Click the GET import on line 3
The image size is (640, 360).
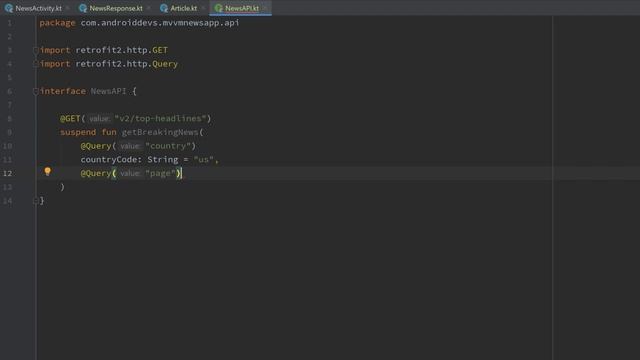pos(160,50)
